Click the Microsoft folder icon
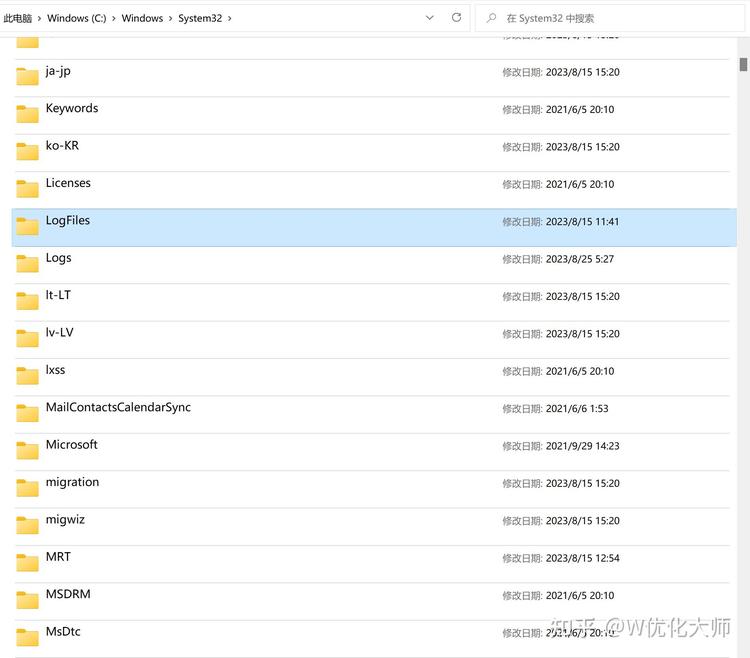Viewport: 750px width, 658px height. [27, 450]
